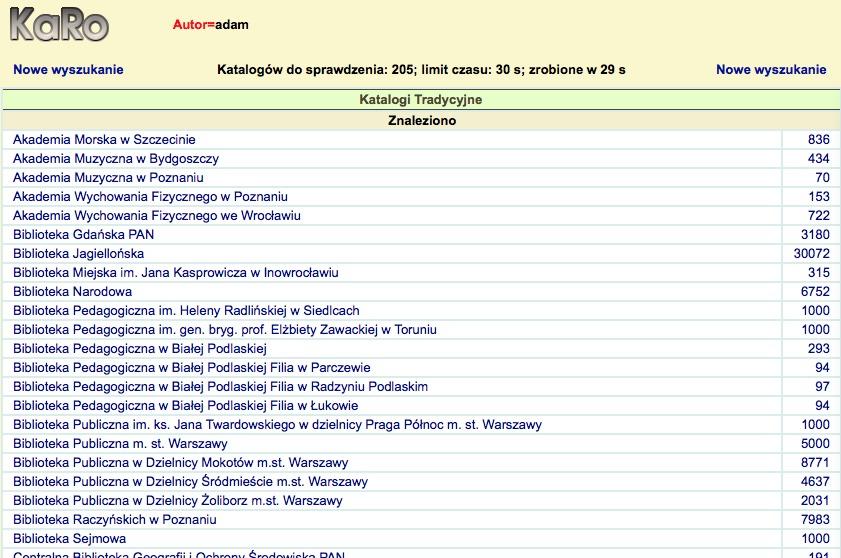Open Biblioteka Raczyńskich w Poznaniu link
Screen dimensions: 841x558
tap(115, 520)
